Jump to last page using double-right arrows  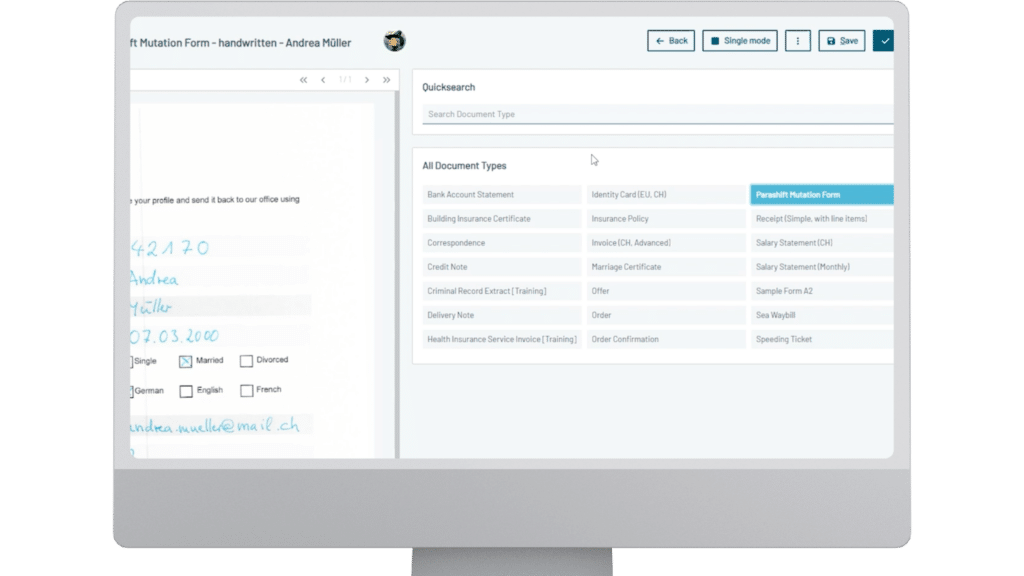(386, 80)
